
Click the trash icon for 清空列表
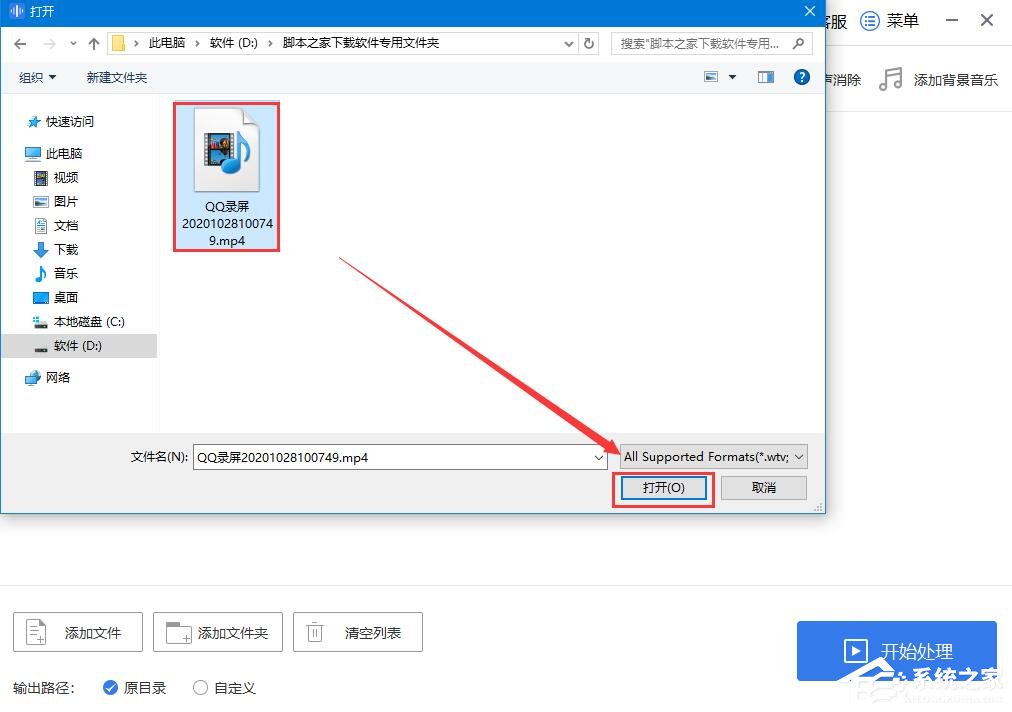pos(315,632)
